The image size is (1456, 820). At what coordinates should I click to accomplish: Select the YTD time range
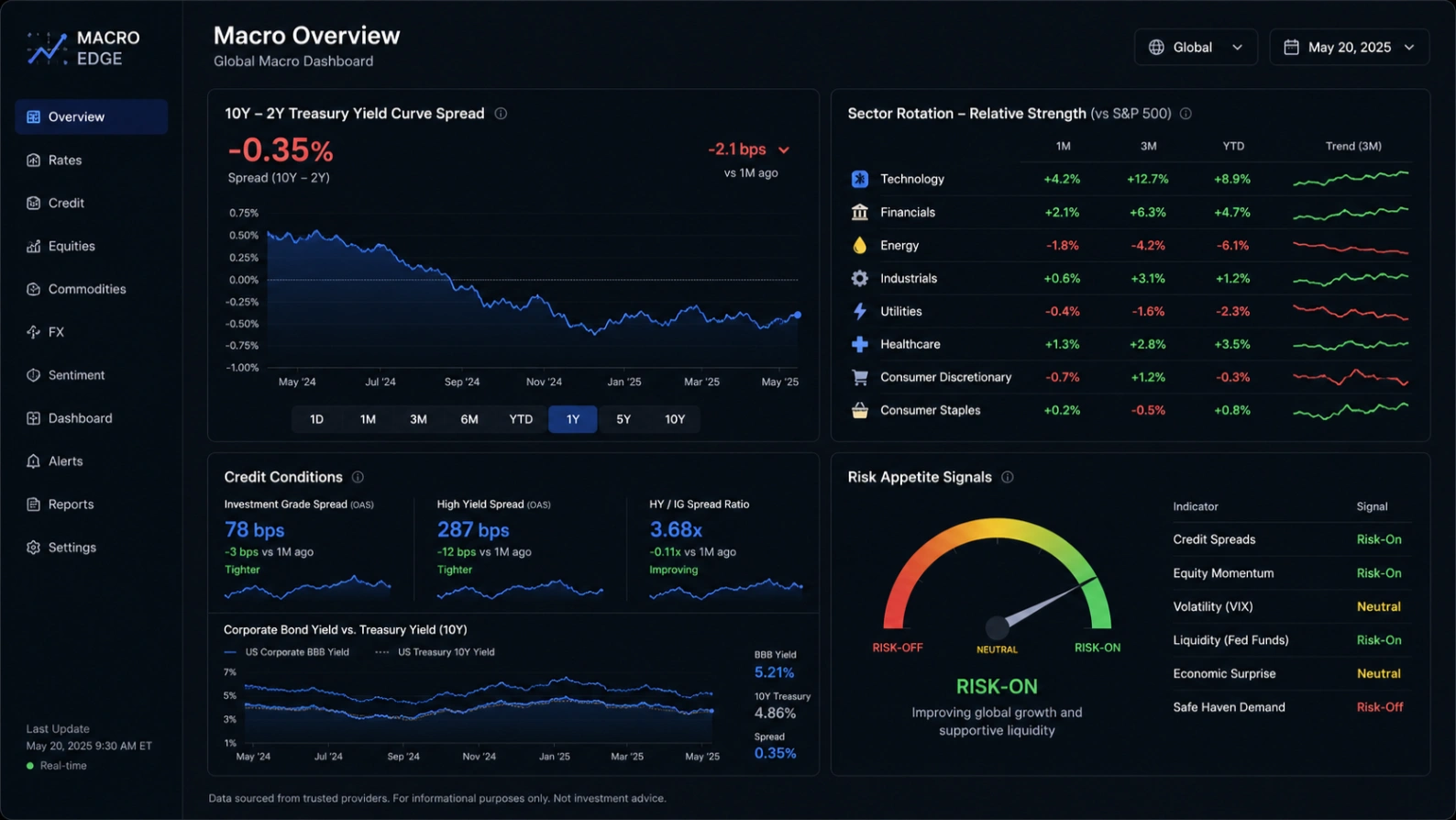(x=521, y=419)
